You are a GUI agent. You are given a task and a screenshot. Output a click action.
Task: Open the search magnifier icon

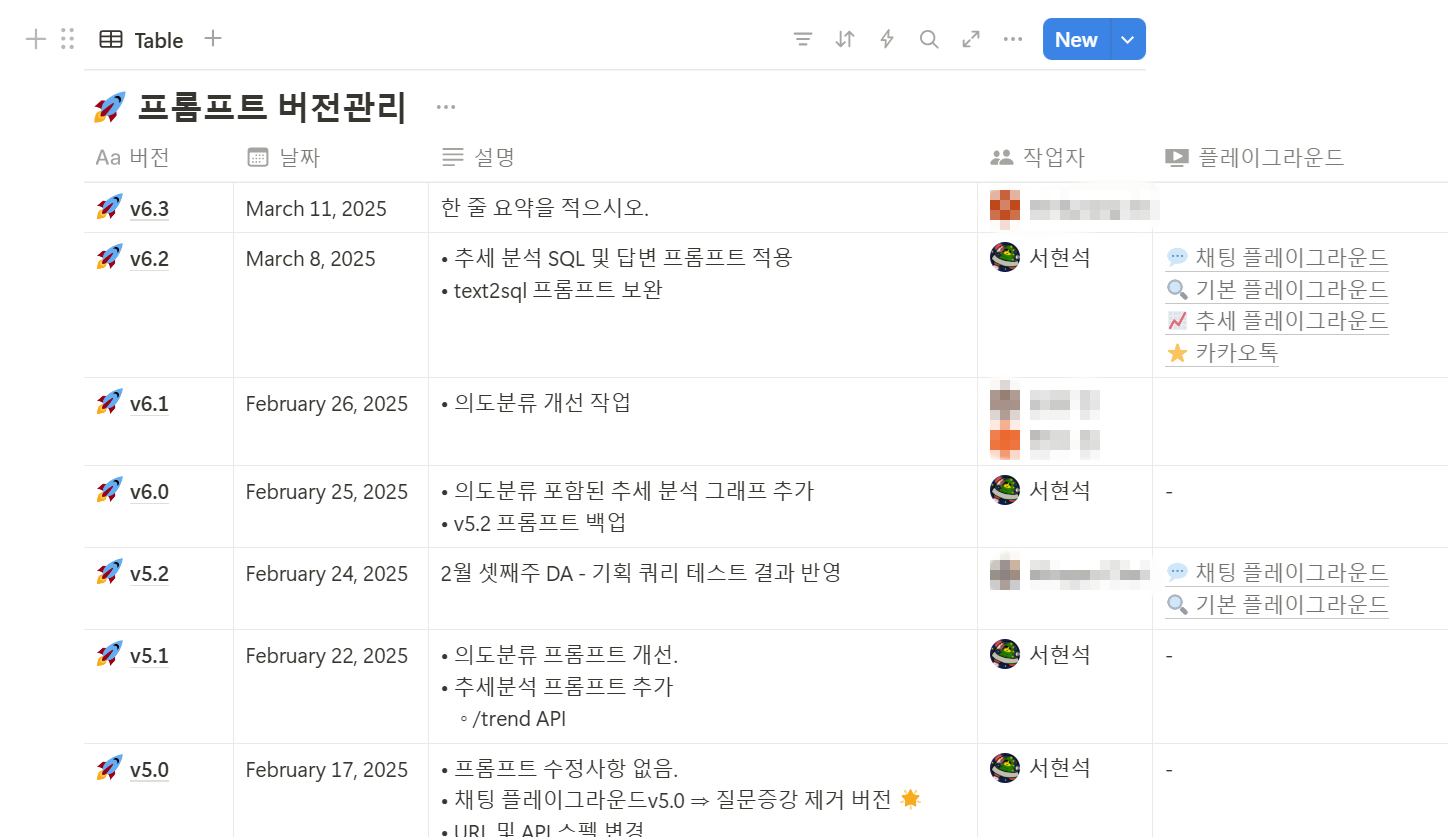929,40
